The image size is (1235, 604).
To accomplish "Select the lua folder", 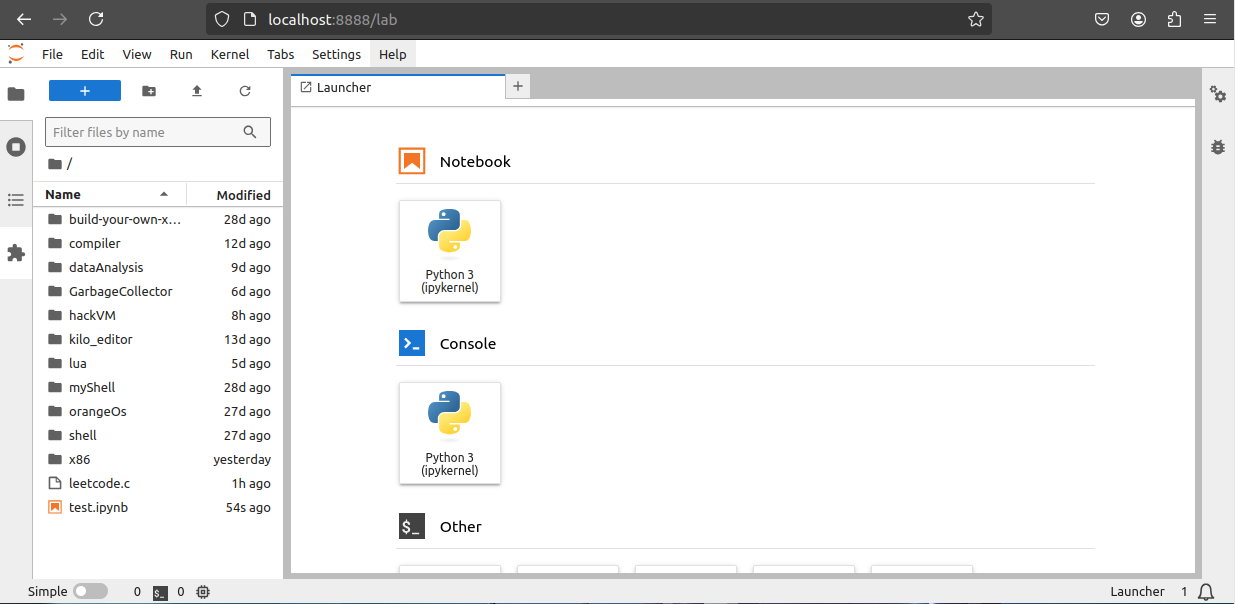I will [x=158, y=363].
